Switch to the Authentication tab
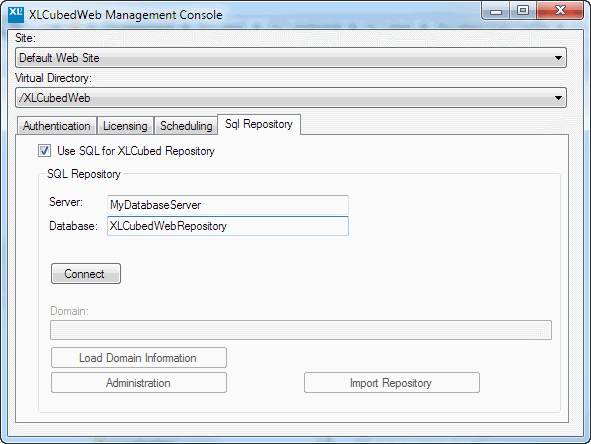 coord(57,126)
